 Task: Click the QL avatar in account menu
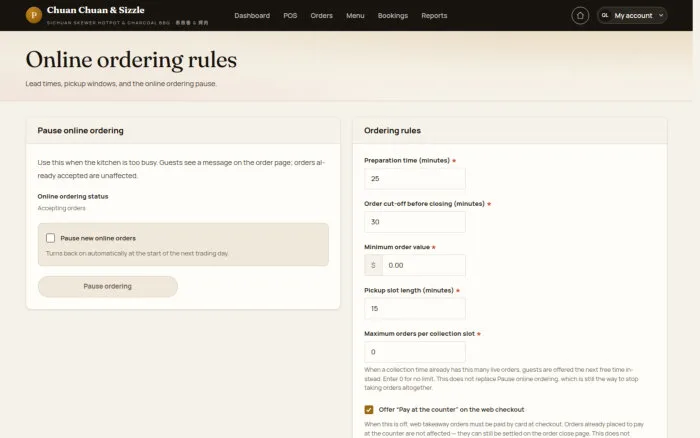604,16
